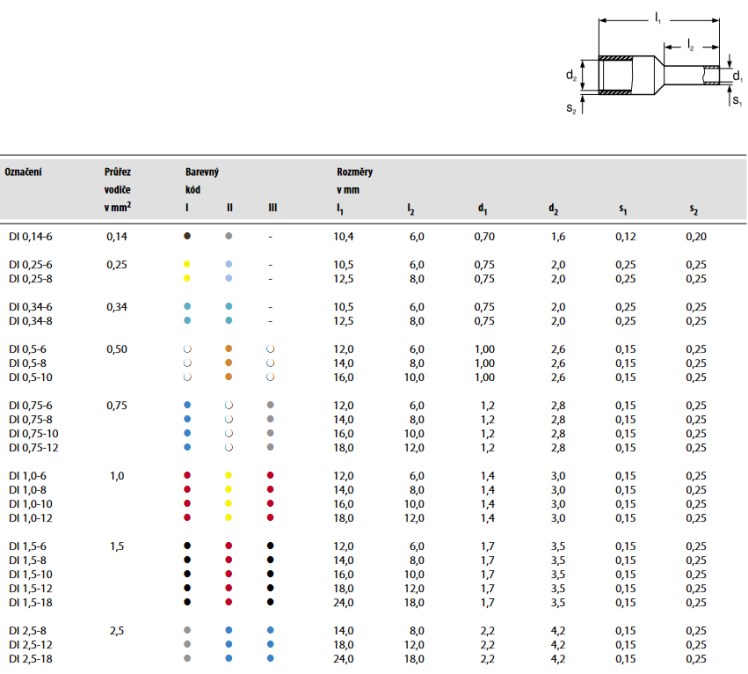Select the 'DI 1,5-8' row label
Image resolution: width=748 pixels, height=674 pixels.
[28, 560]
